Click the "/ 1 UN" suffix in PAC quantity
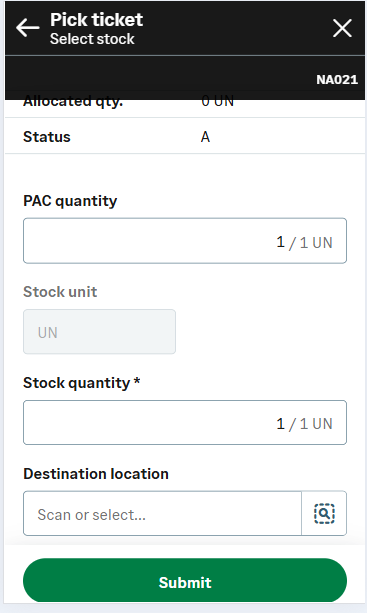 coord(311,243)
